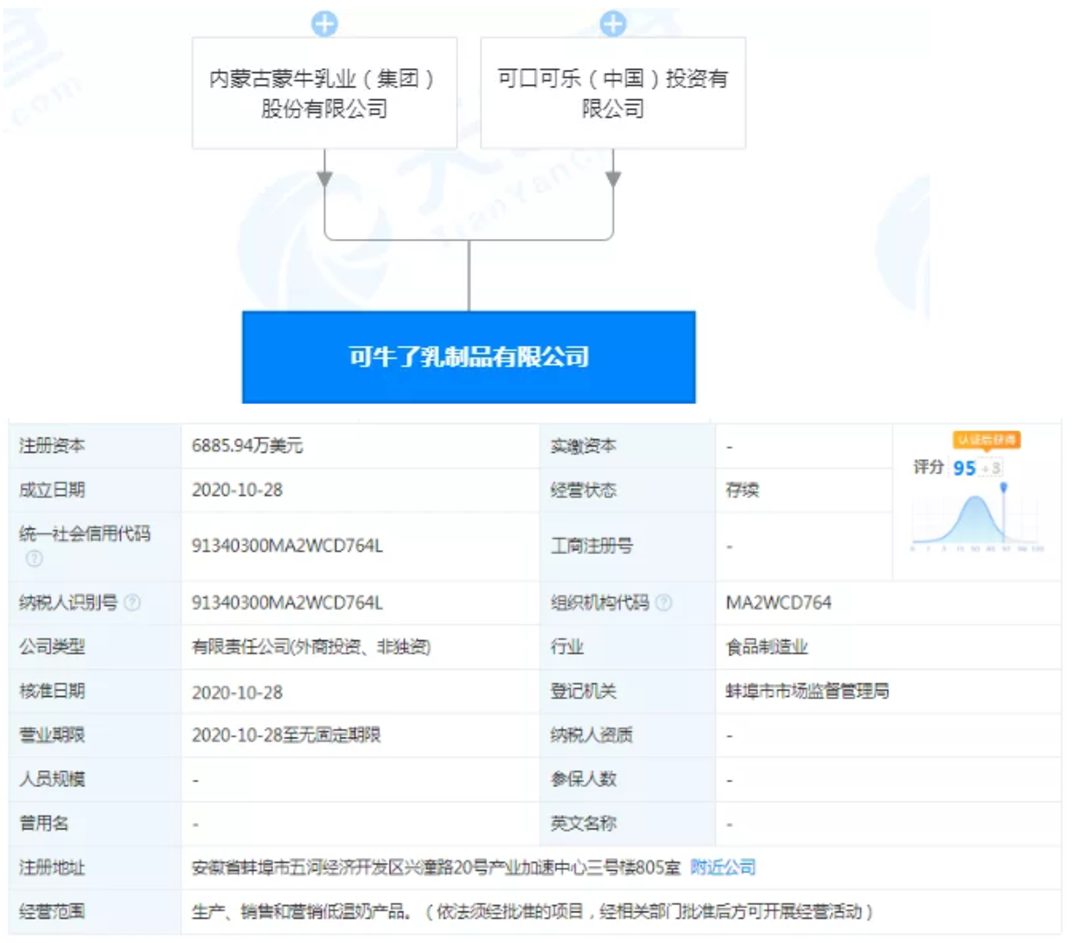Select the organization code MA2WCD764
Image resolution: width=1080 pixels, height=943 pixels.
[x=778, y=603]
